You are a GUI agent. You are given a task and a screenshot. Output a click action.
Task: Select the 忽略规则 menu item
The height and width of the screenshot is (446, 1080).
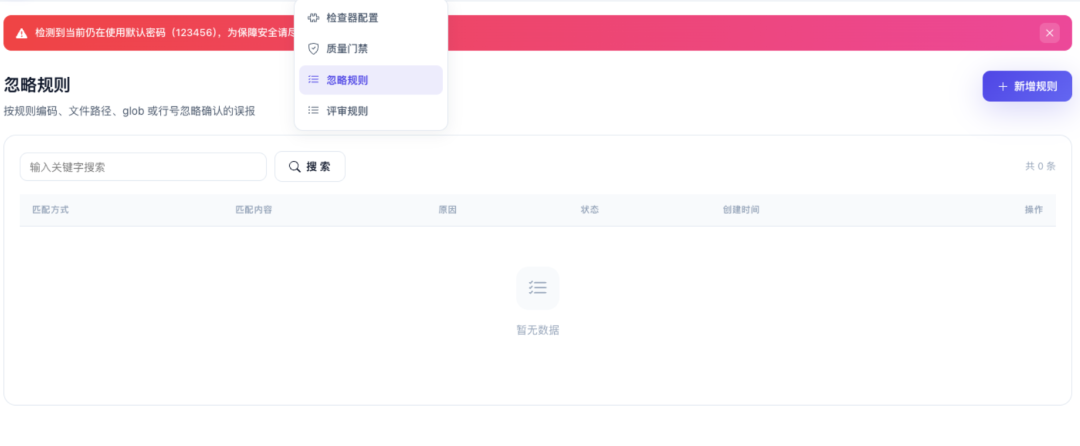pos(371,80)
